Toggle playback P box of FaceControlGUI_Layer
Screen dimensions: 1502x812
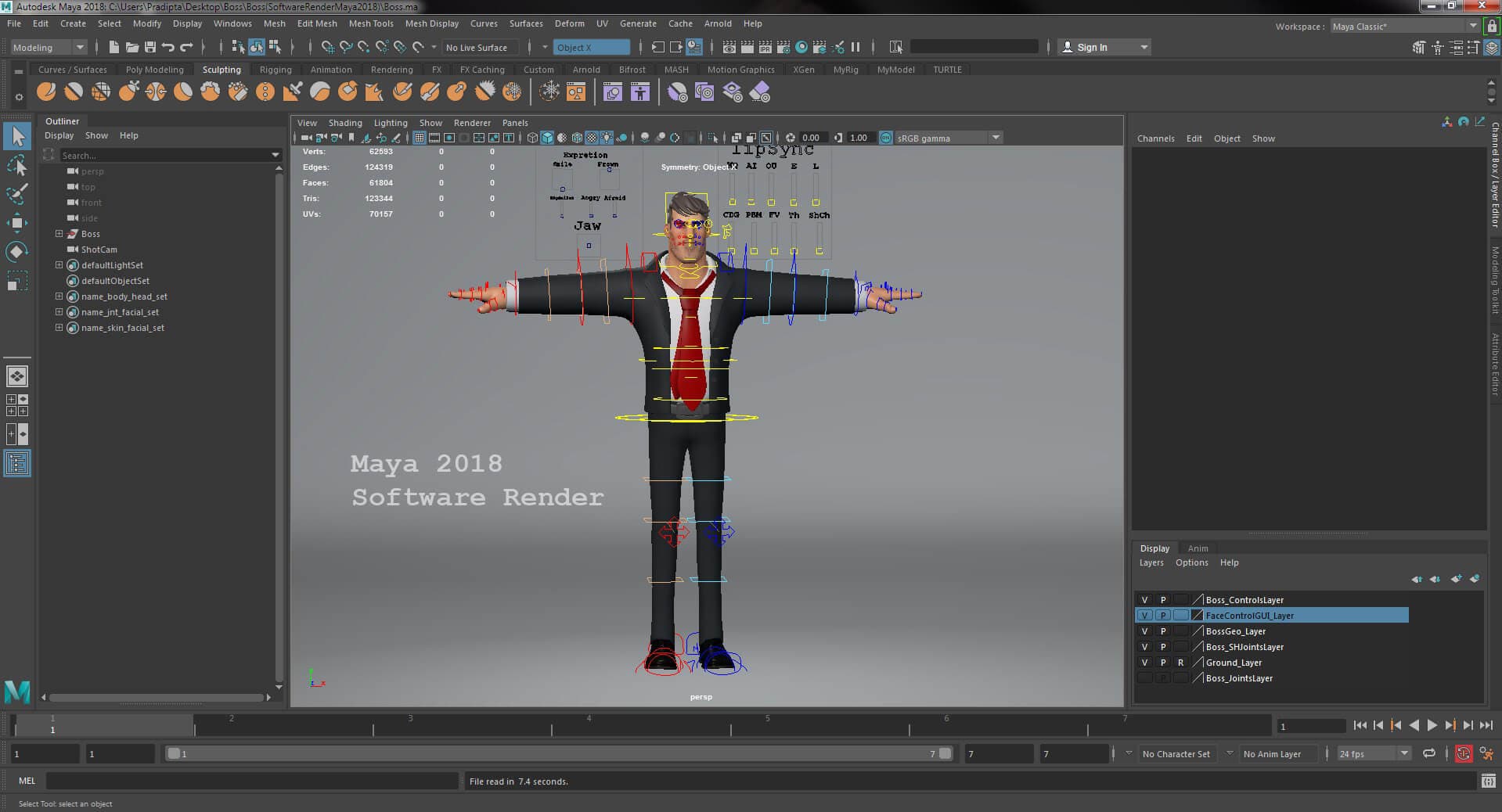tap(1163, 616)
